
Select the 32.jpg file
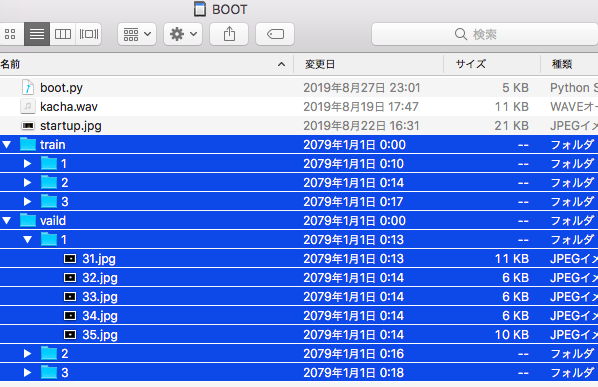pos(299,278)
